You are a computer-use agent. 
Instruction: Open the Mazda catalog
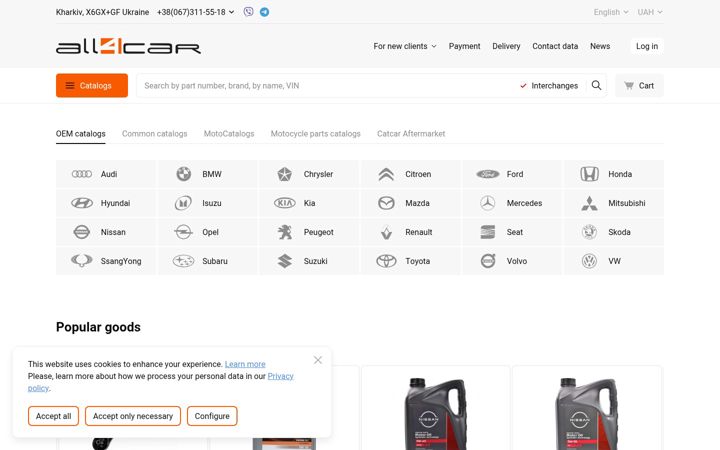tap(410, 203)
